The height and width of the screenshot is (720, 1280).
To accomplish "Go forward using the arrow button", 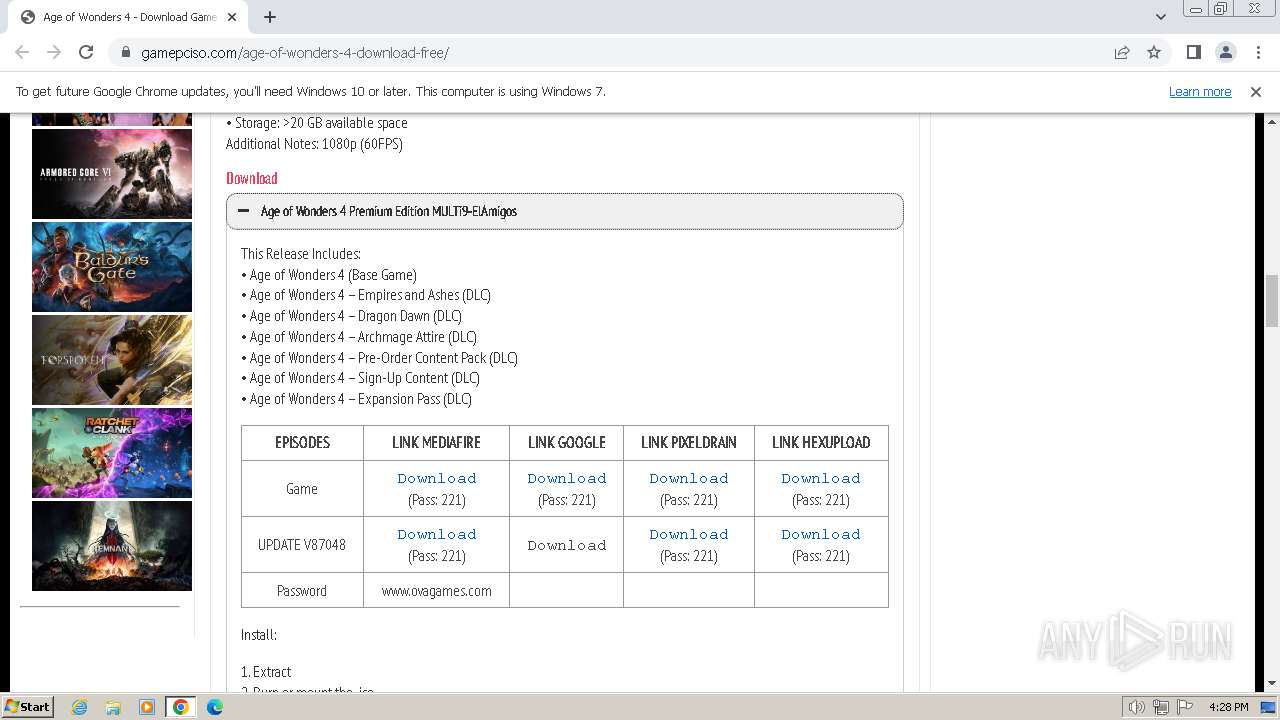I will (x=54, y=52).
